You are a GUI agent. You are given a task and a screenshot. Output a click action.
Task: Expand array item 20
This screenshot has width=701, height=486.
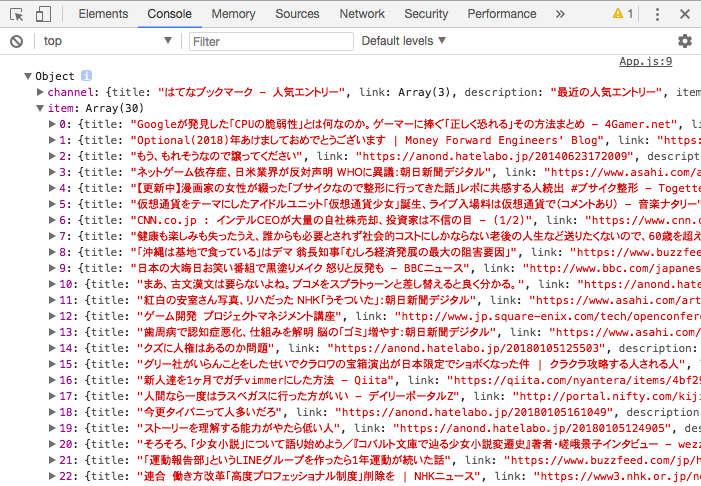[52, 444]
